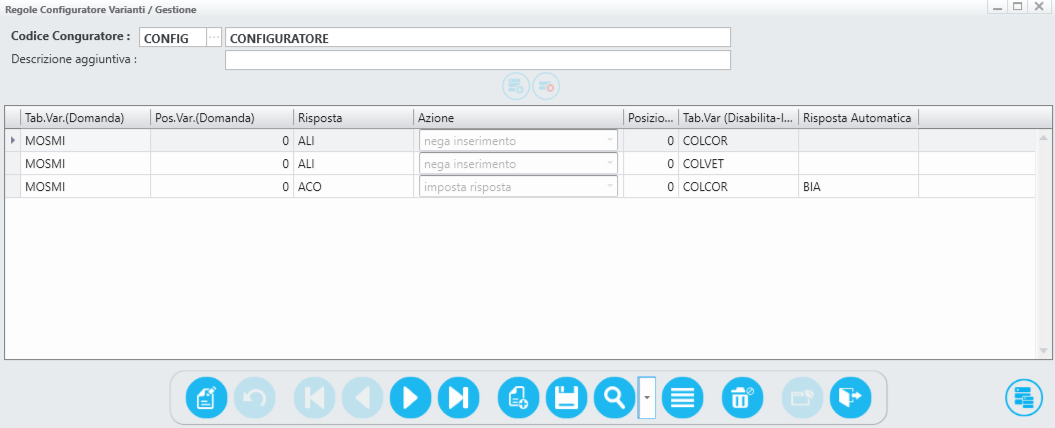The image size is (1055, 428).
Task: Select the MOSMI cell in the COLVET row
Action: coord(85,164)
